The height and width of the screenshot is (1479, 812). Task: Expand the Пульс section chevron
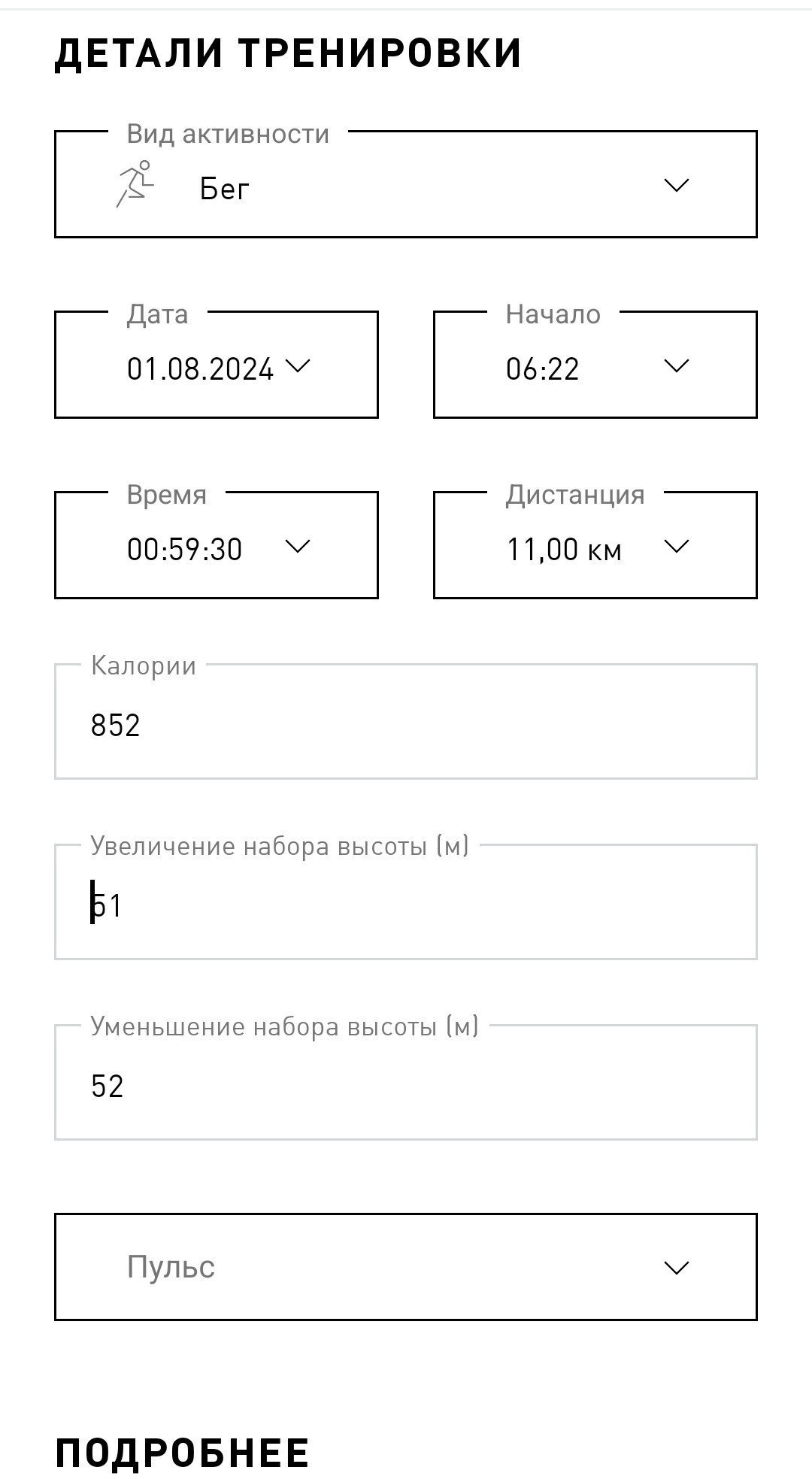pos(677,1268)
